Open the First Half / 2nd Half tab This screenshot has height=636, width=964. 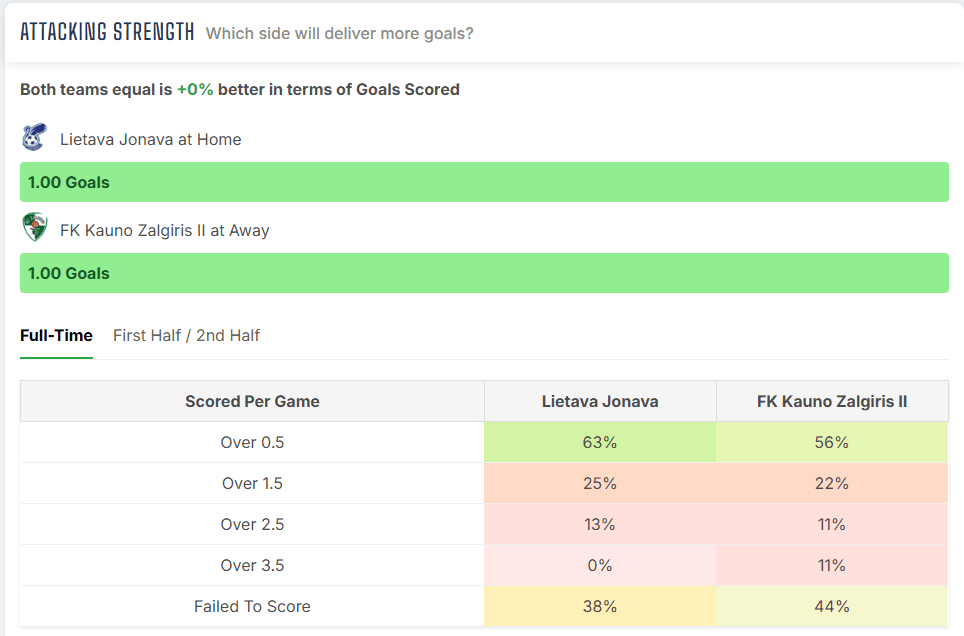click(186, 336)
